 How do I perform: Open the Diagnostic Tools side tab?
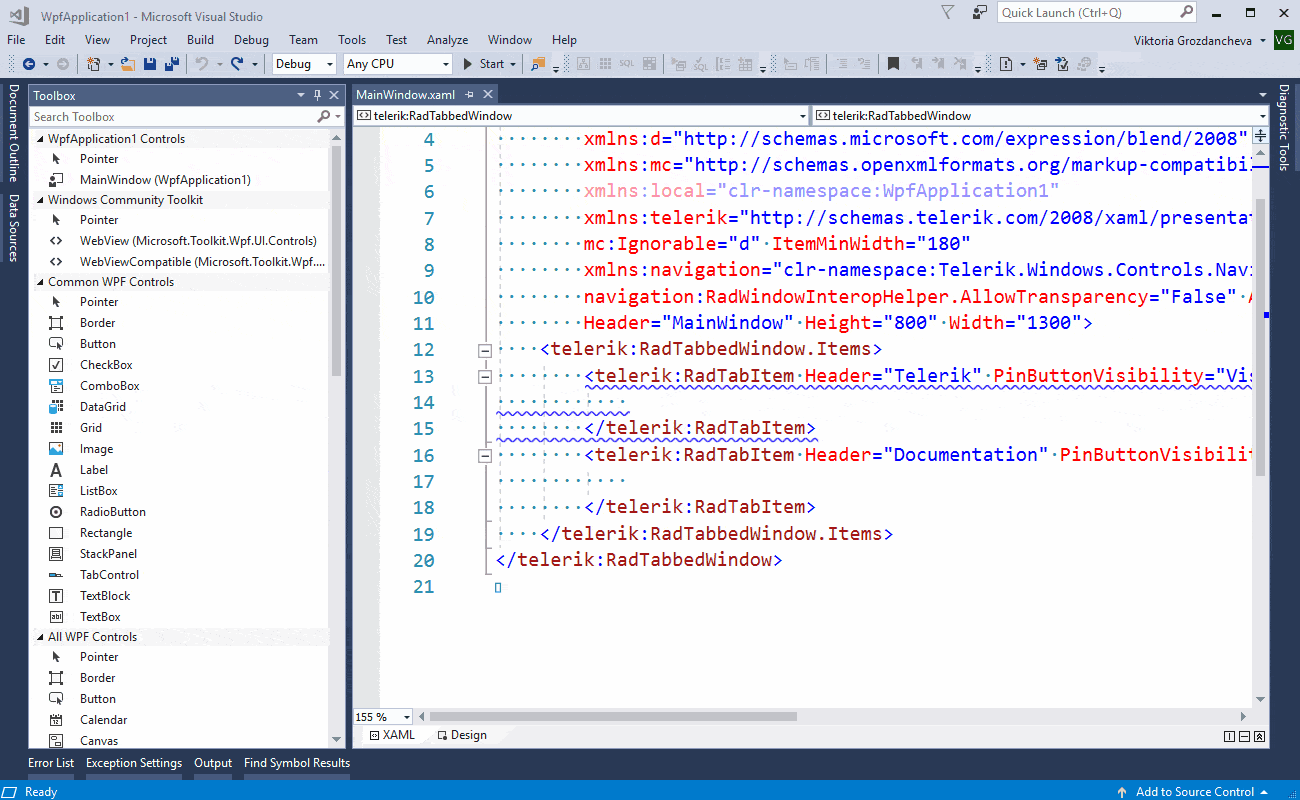pos(1284,128)
